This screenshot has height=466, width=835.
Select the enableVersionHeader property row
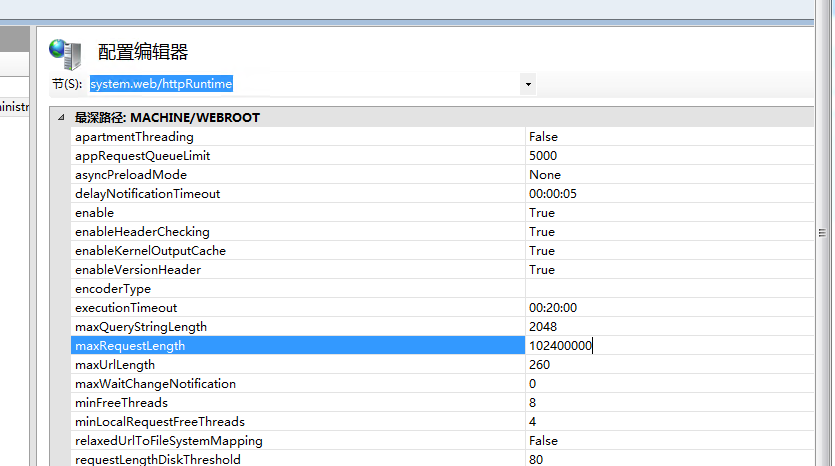138,270
